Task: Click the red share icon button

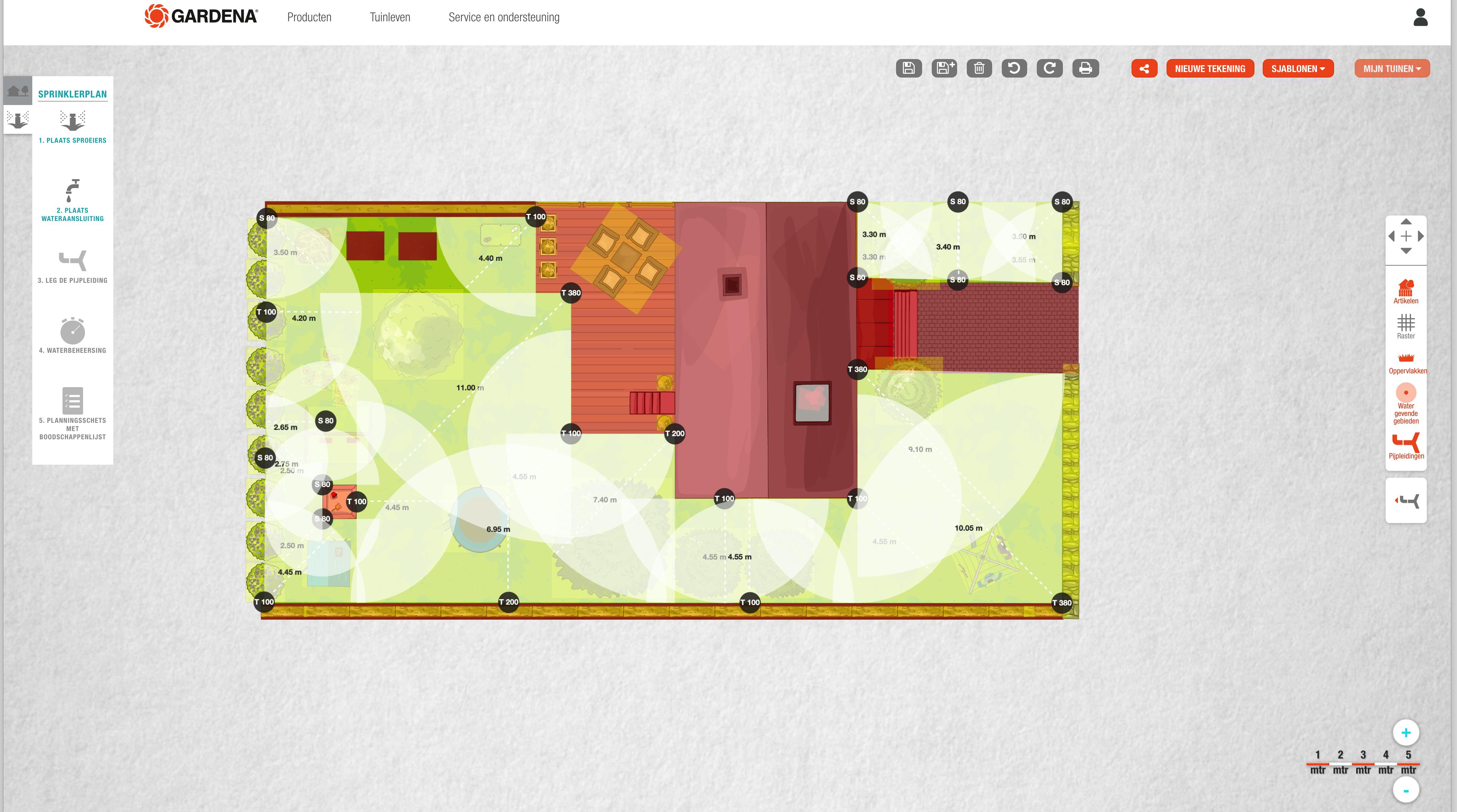Action: [1144, 68]
